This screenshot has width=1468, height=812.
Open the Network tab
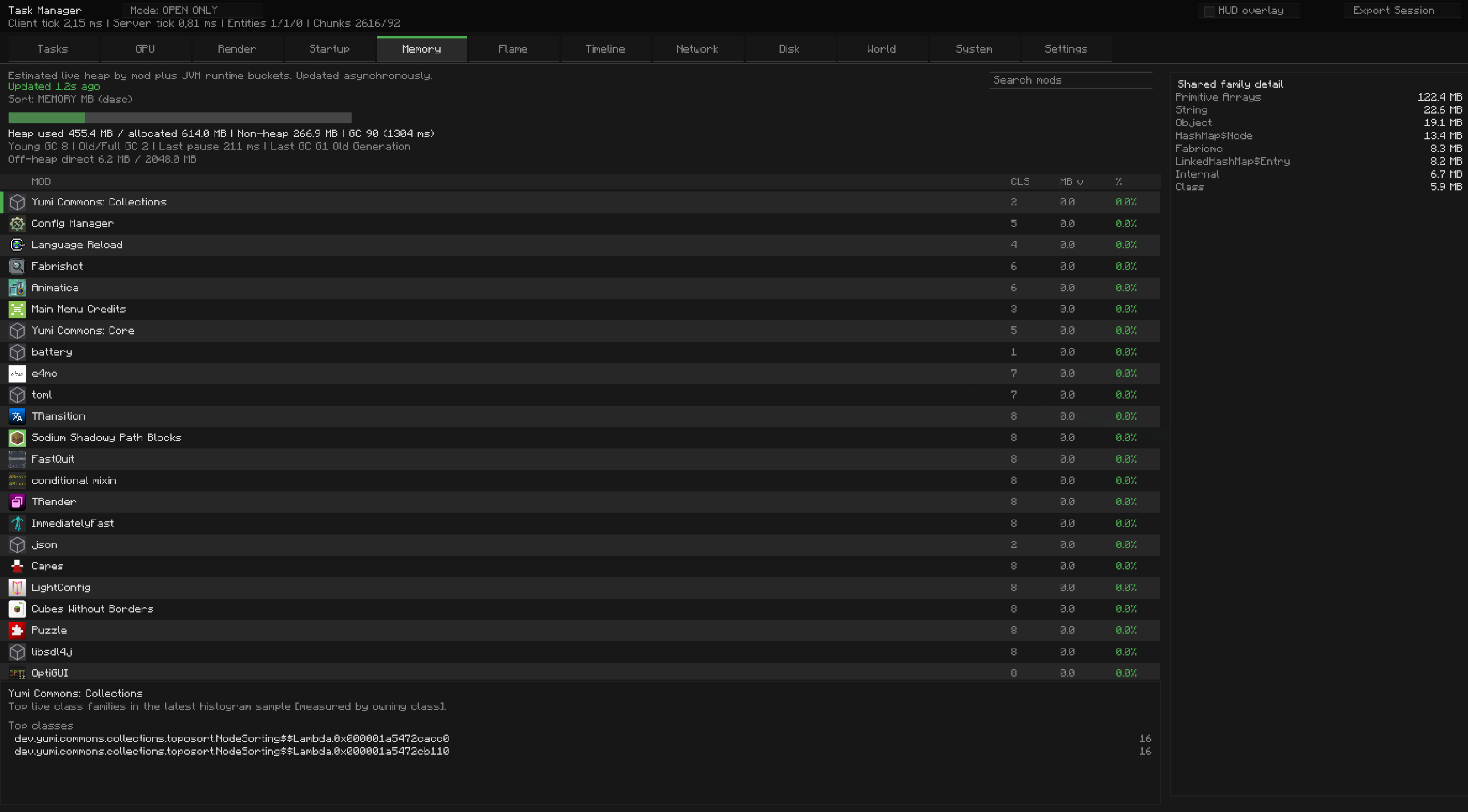(x=698, y=49)
